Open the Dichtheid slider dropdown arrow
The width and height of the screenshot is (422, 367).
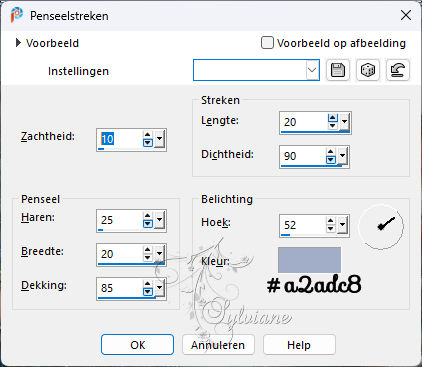pyautogui.click(x=342, y=156)
